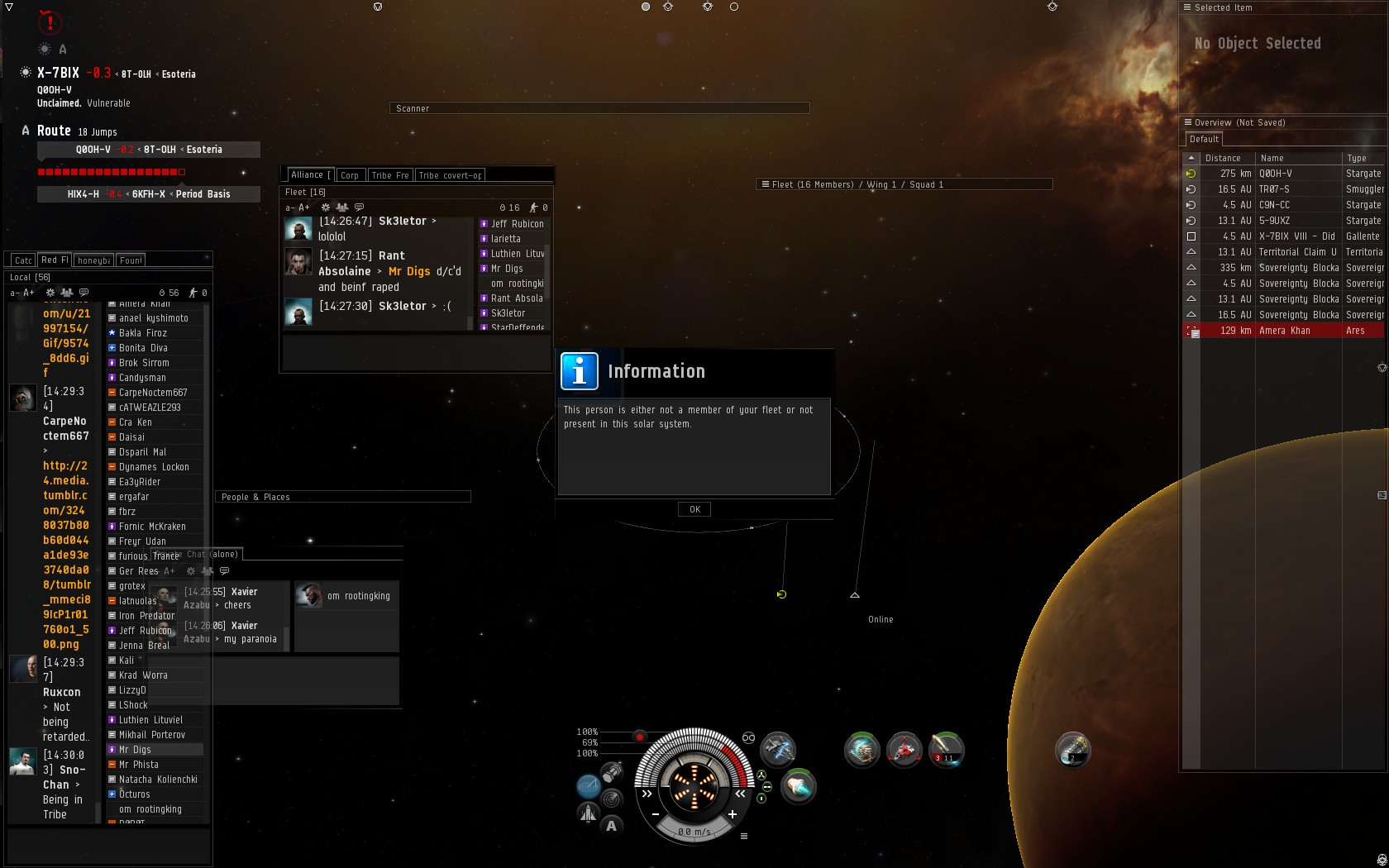Activate the propulsion module with blue flame
This screenshot has height=868, width=1389.
[798, 785]
